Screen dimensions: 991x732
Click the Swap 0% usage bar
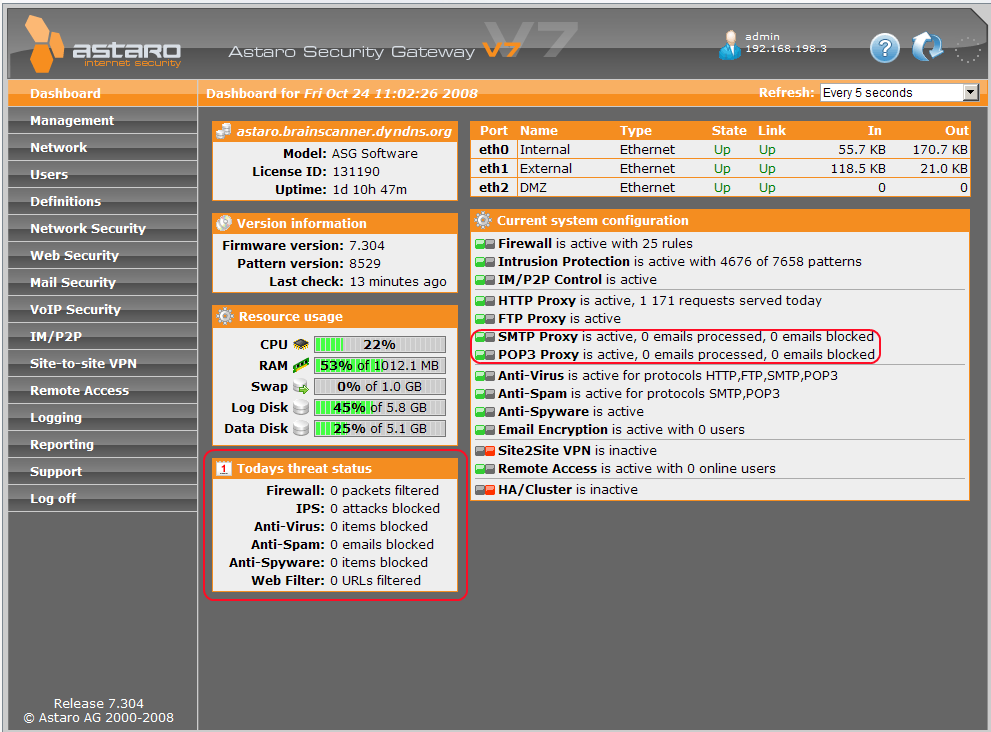pyautogui.click(x=380, y=386)
